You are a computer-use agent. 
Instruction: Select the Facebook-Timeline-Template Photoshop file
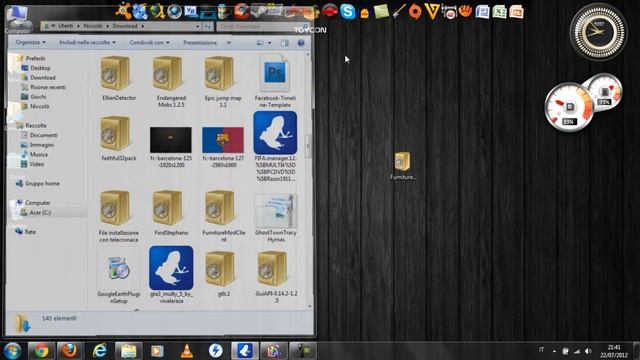tap(275, 81)
